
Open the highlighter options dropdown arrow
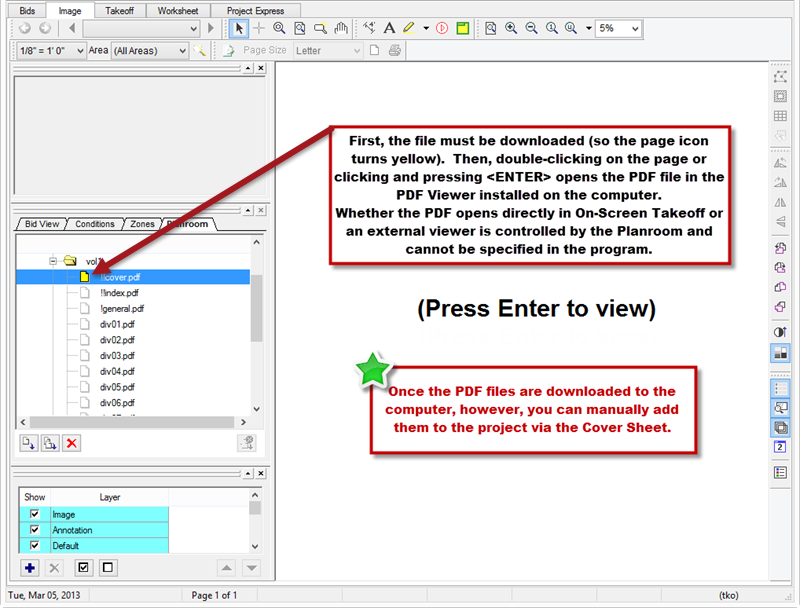pos(426,29)
